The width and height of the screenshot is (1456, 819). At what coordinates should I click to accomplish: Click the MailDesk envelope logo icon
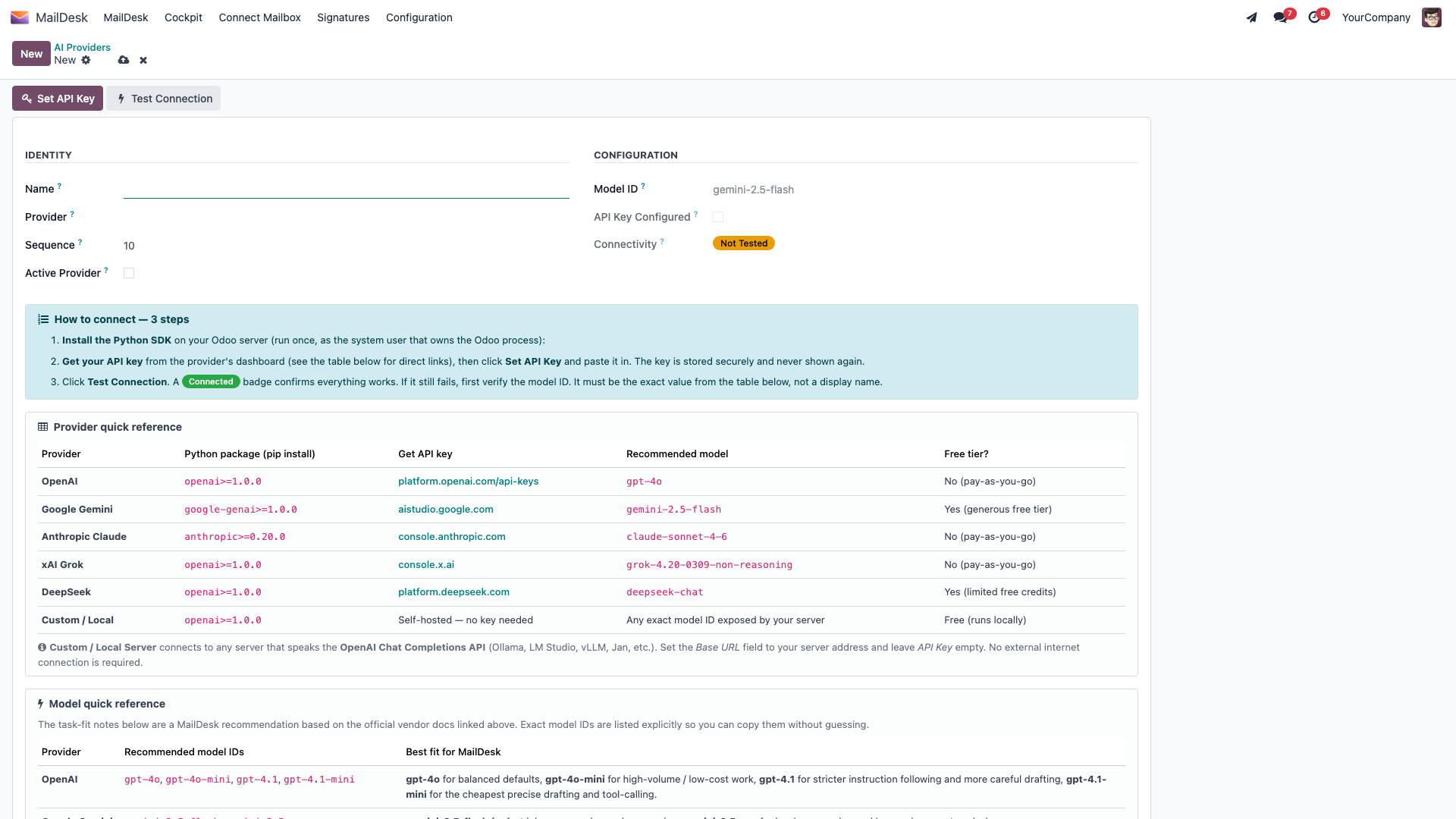coord(20,17)
